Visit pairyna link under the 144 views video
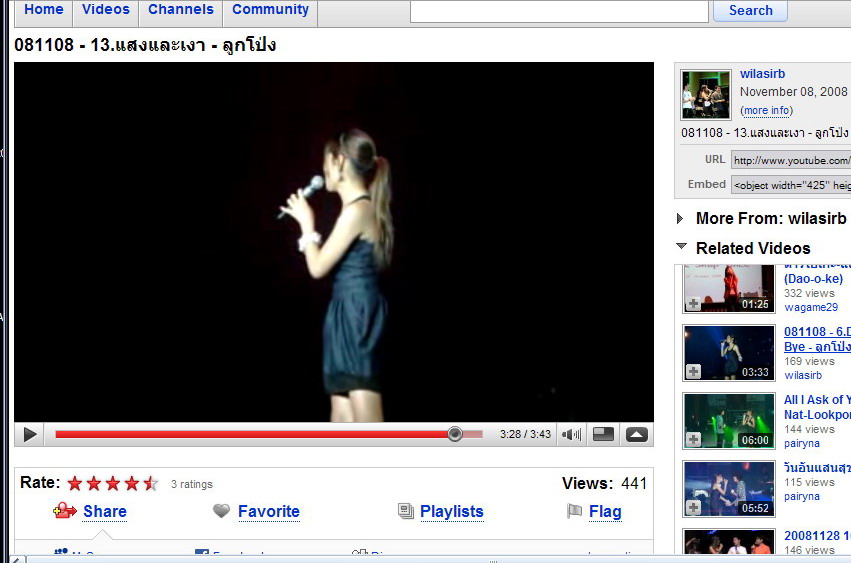 pyautogui.click(x=802, y=443)
